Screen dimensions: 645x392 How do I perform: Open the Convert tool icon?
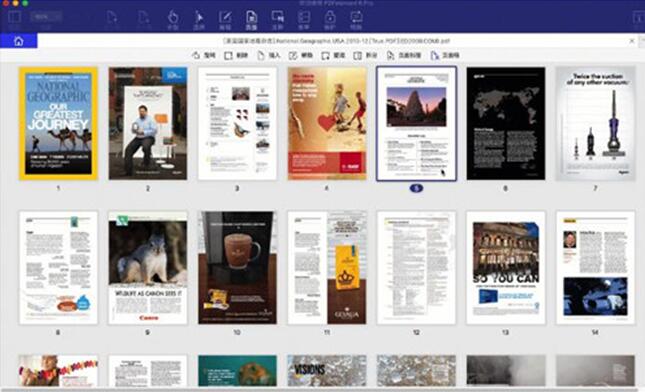coord(356,20)
